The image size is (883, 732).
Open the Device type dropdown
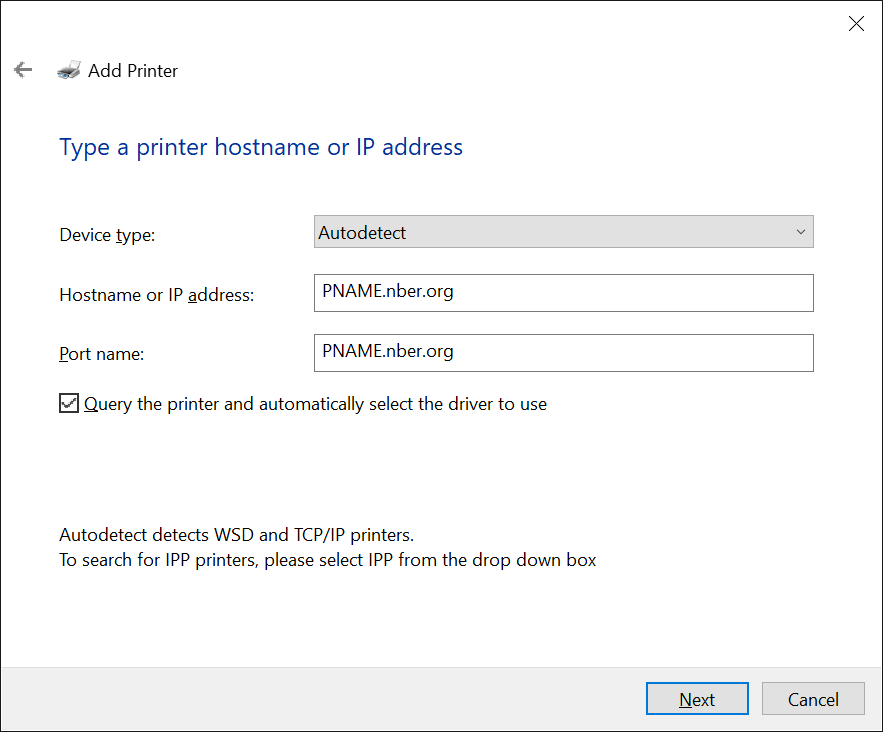(x=563, y=232)
